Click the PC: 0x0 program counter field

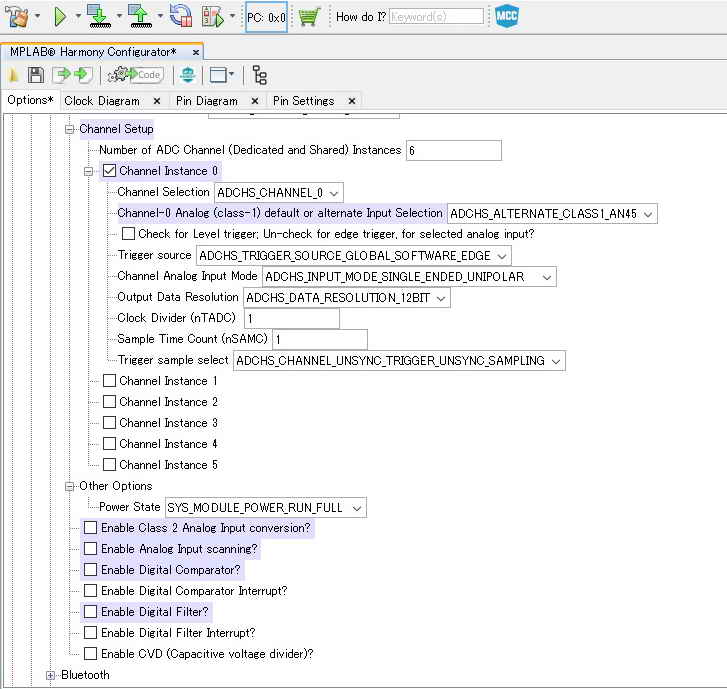click(x=266, y=17)
